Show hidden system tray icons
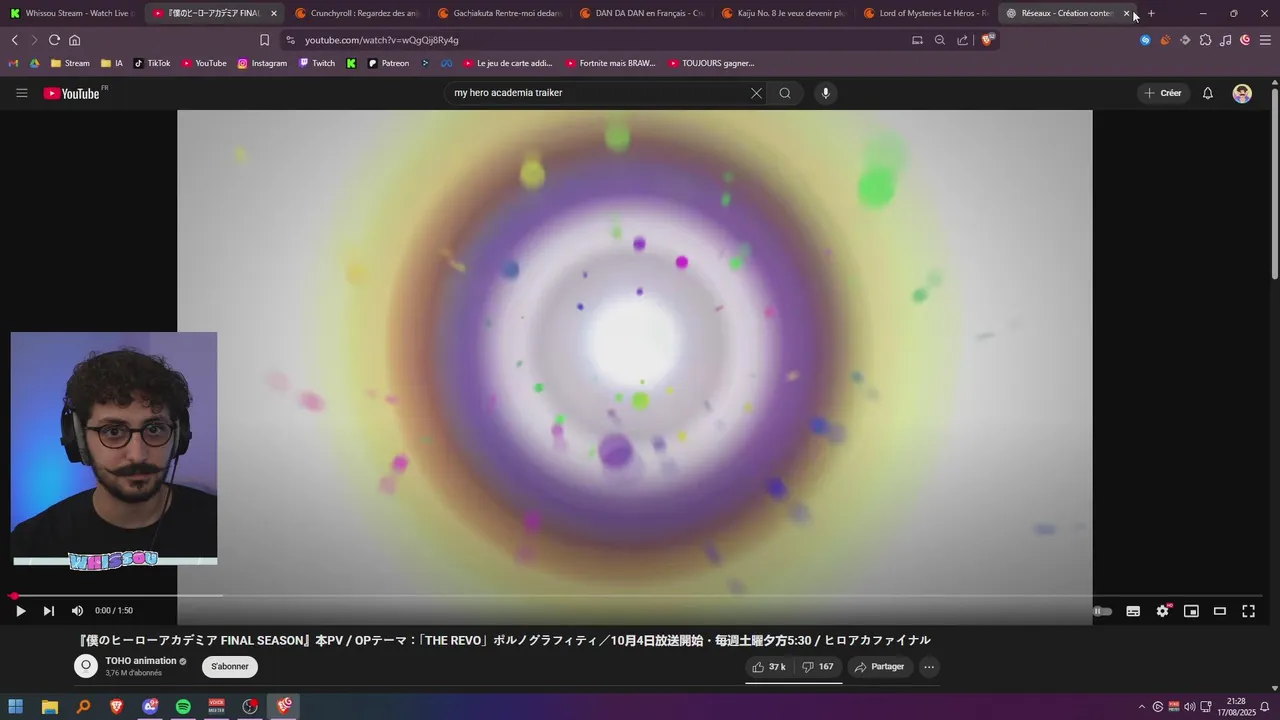1280x720 pixels. pos(1142,707)
